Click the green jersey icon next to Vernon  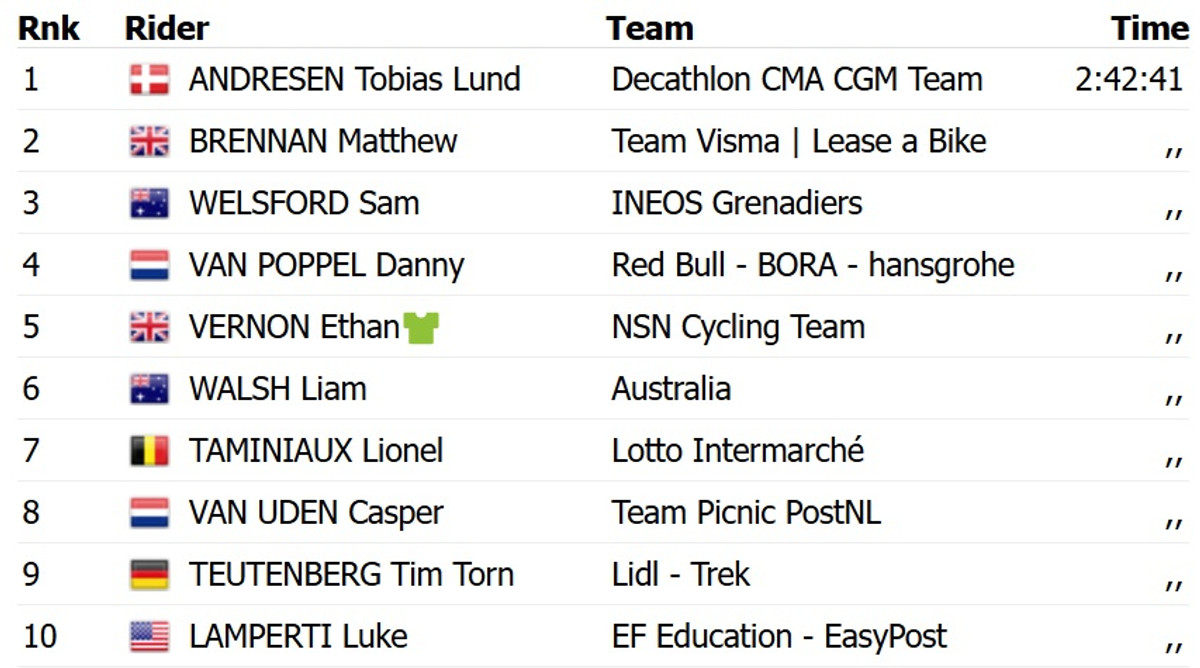coord(421,328)
